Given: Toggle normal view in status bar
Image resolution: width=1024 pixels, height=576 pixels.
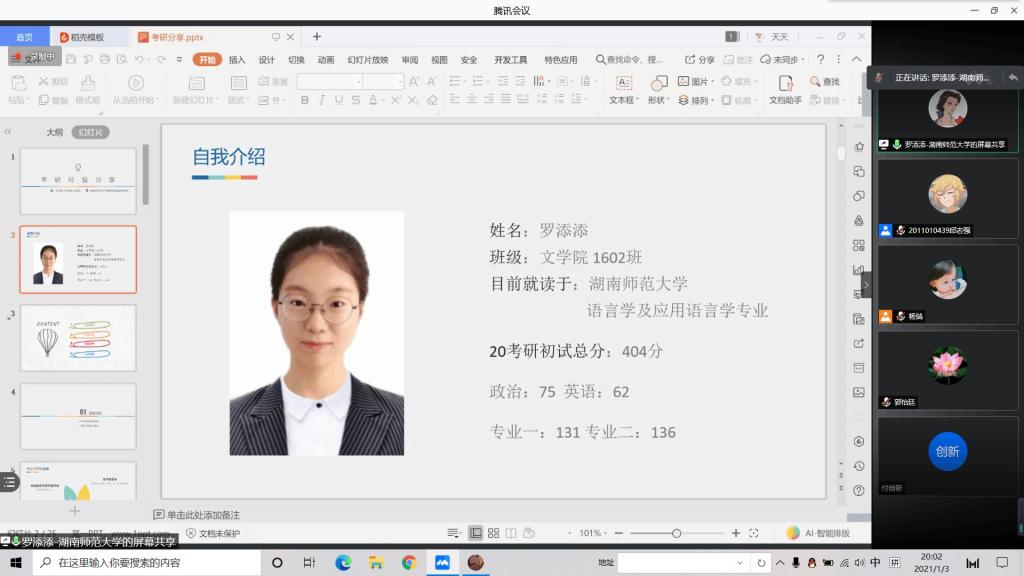Looking at the screenshot, I should coord(476,533).
